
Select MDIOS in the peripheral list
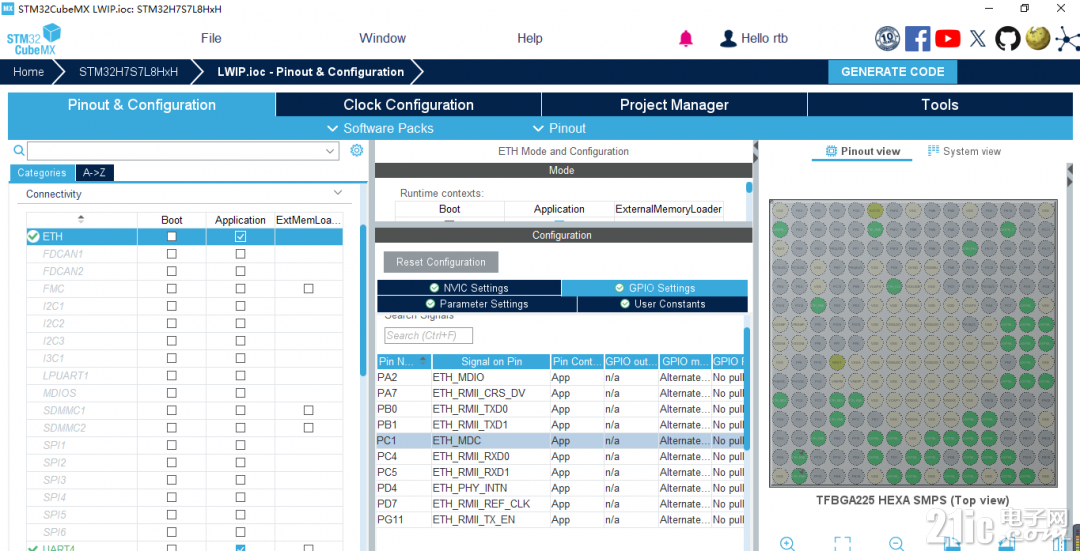59,393
